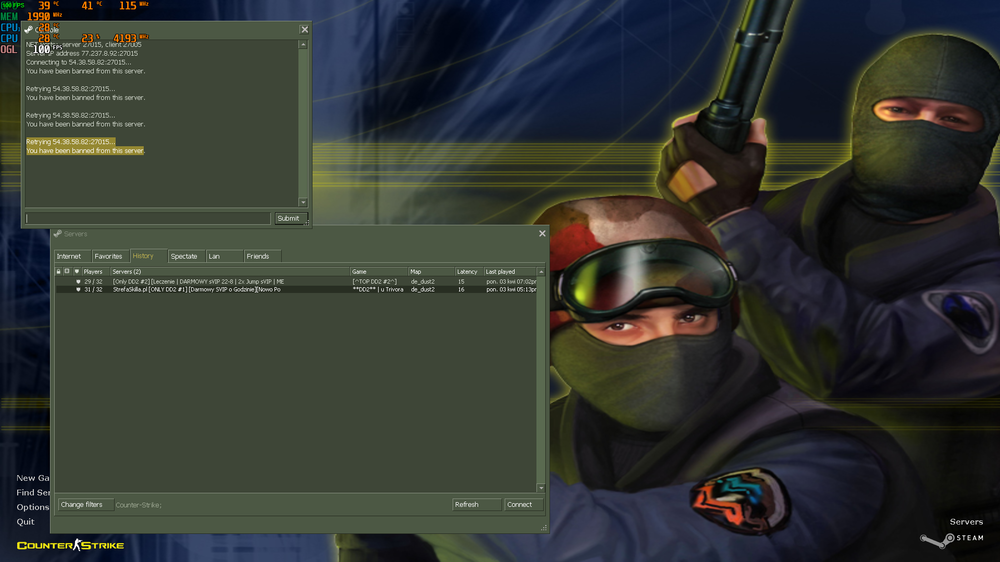Click the Servers label above Steam logo
The height and width of the screenshot is (562, 1000).
(966, 522)
